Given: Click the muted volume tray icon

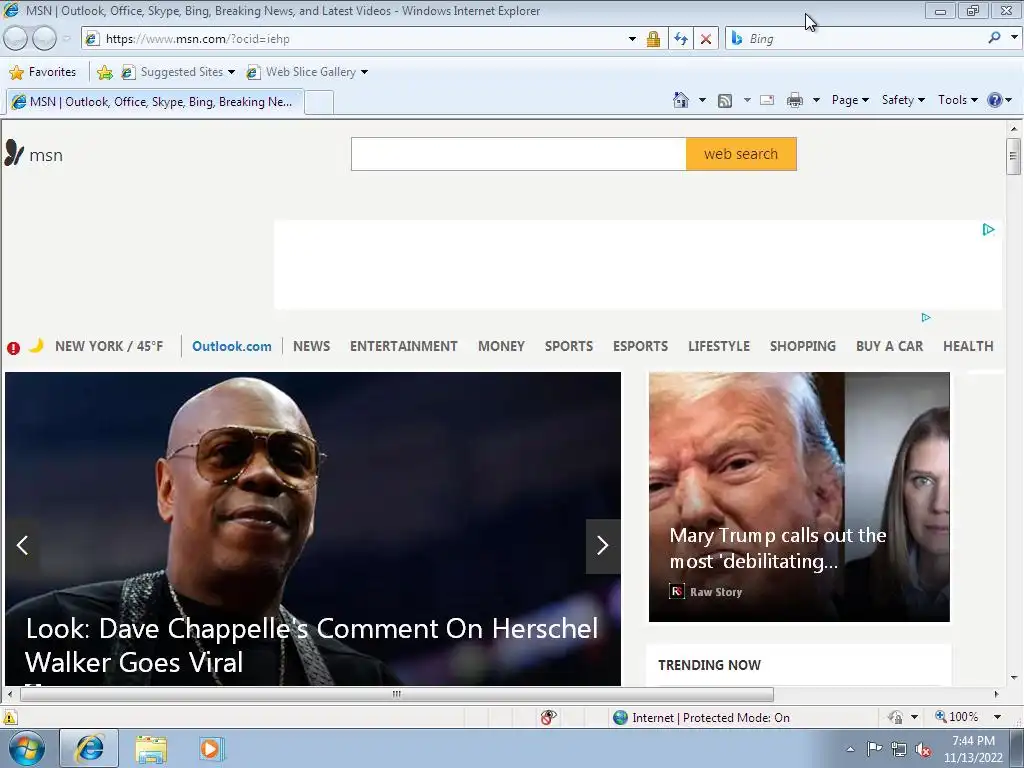Looking at the screenshot, I should (923, 749).
